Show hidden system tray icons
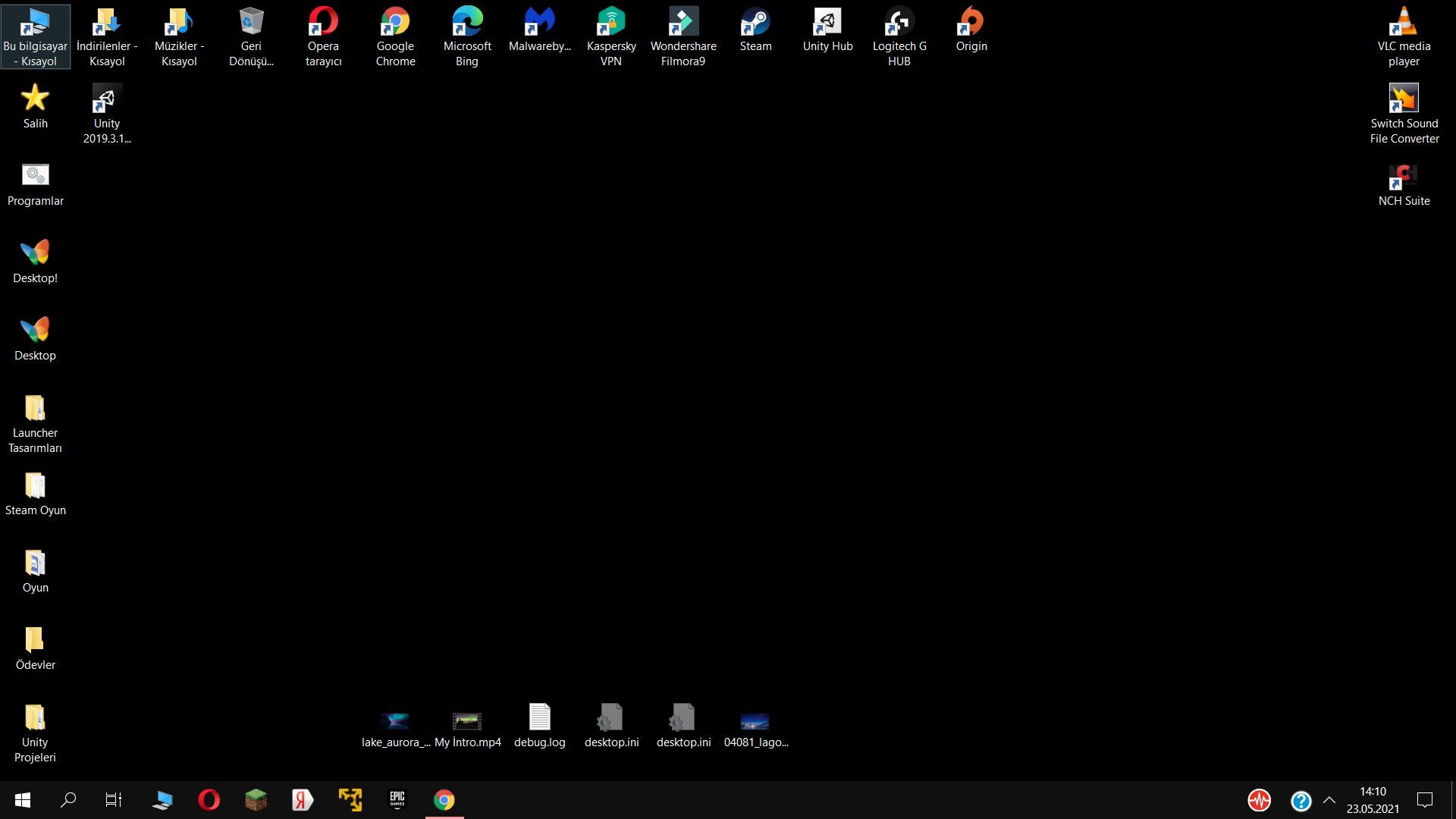1456x819 pixels. click(1329, 800)
